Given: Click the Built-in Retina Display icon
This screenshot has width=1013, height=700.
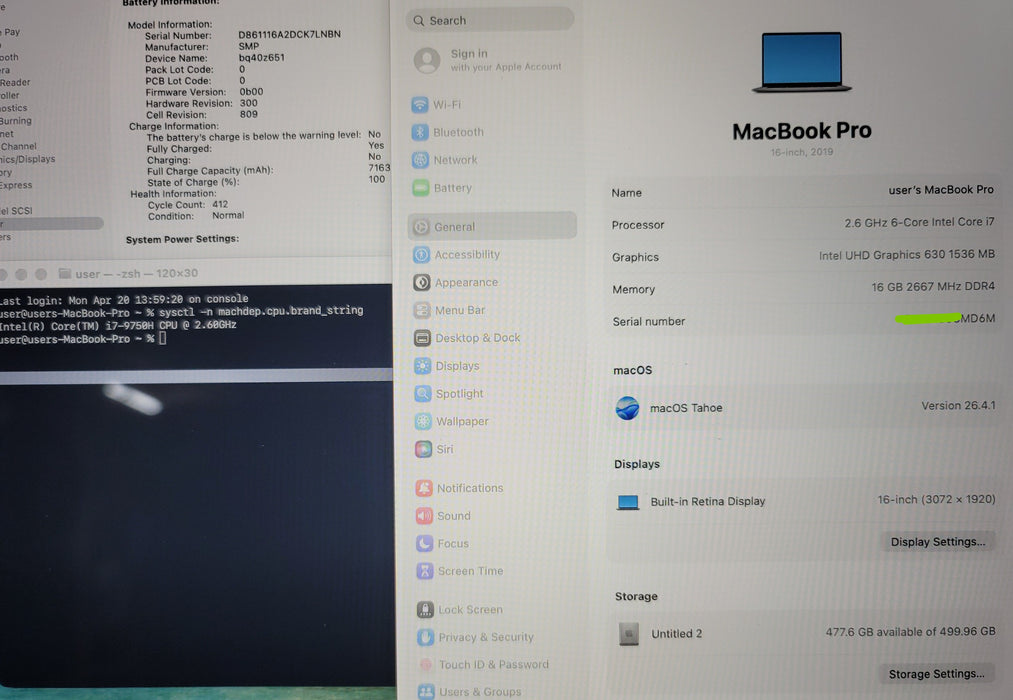Looking at the screenshot, I should (x=628, y=502).
